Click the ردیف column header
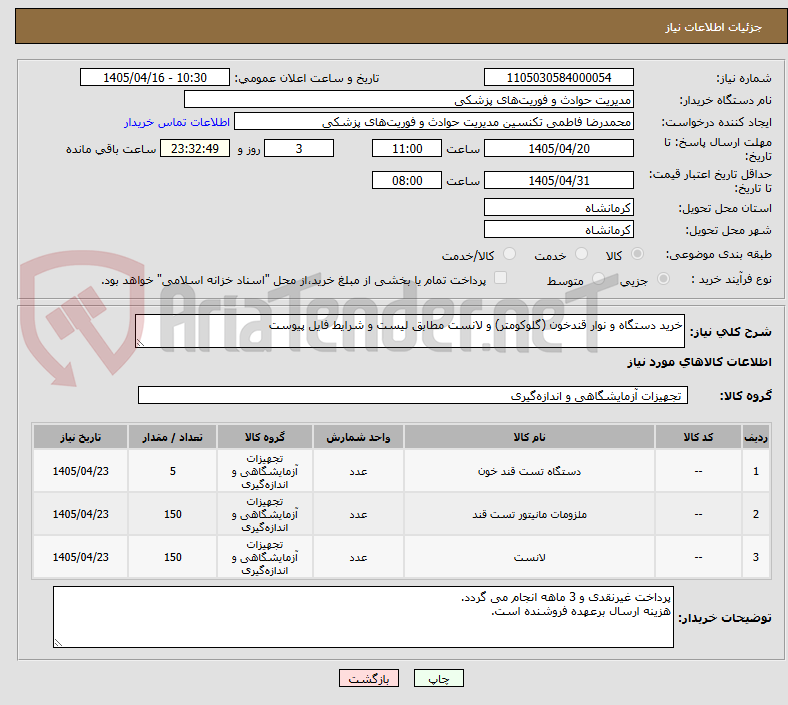 tap(756, 437)
